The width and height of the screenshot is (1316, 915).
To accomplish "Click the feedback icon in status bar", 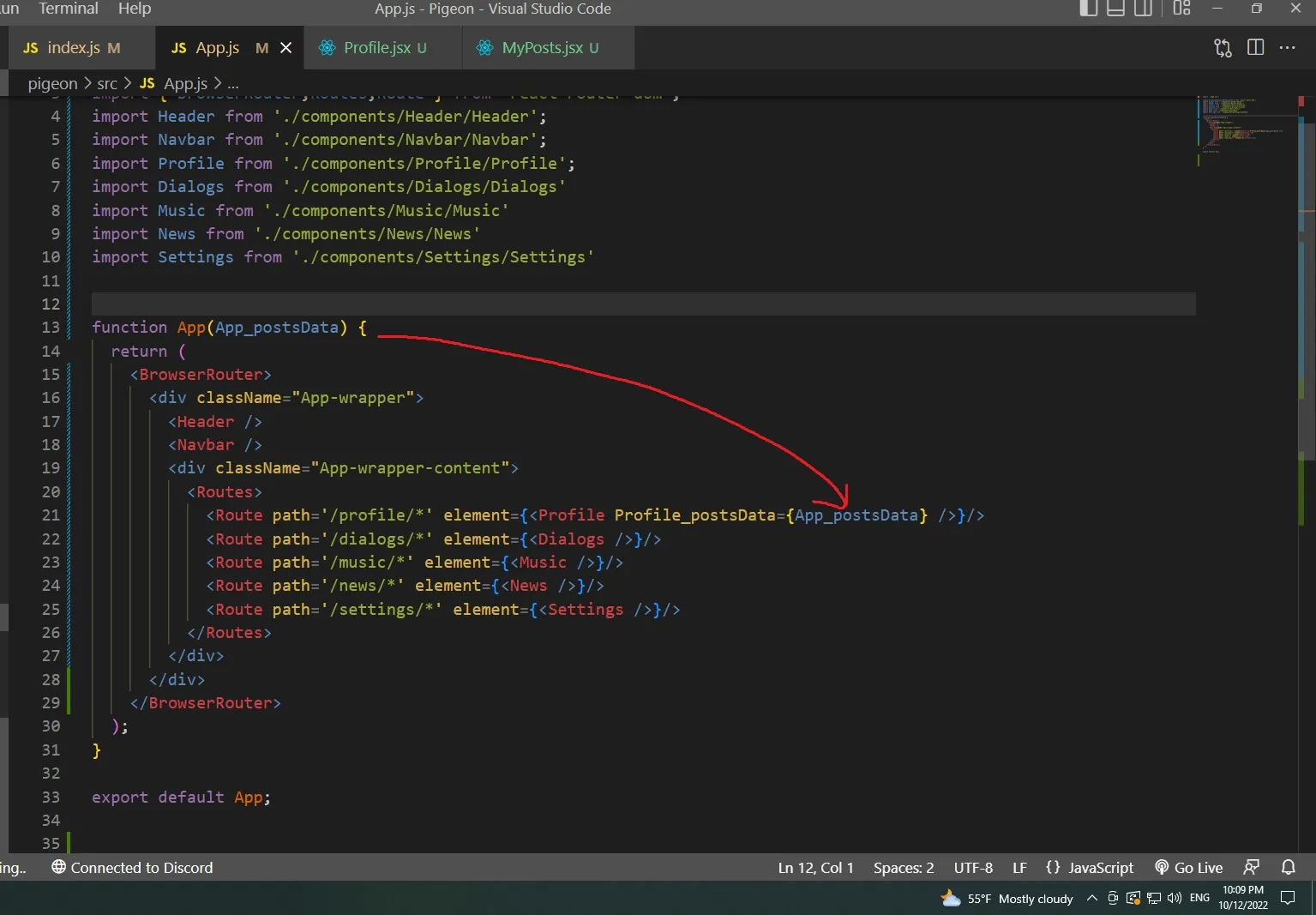I will [x=1252, y=868].
